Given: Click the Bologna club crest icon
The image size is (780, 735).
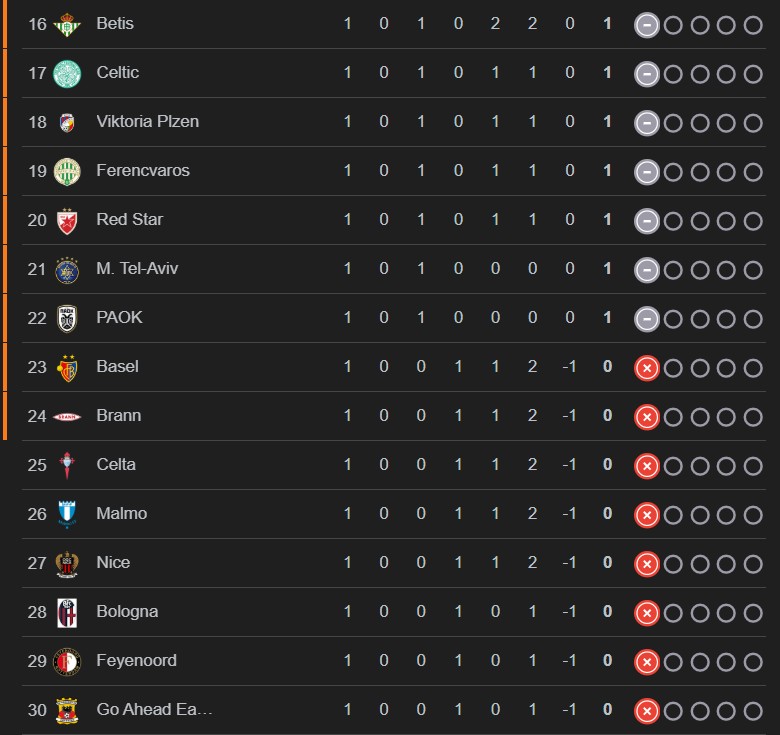Looking at the screenshot, I should 67,612.
